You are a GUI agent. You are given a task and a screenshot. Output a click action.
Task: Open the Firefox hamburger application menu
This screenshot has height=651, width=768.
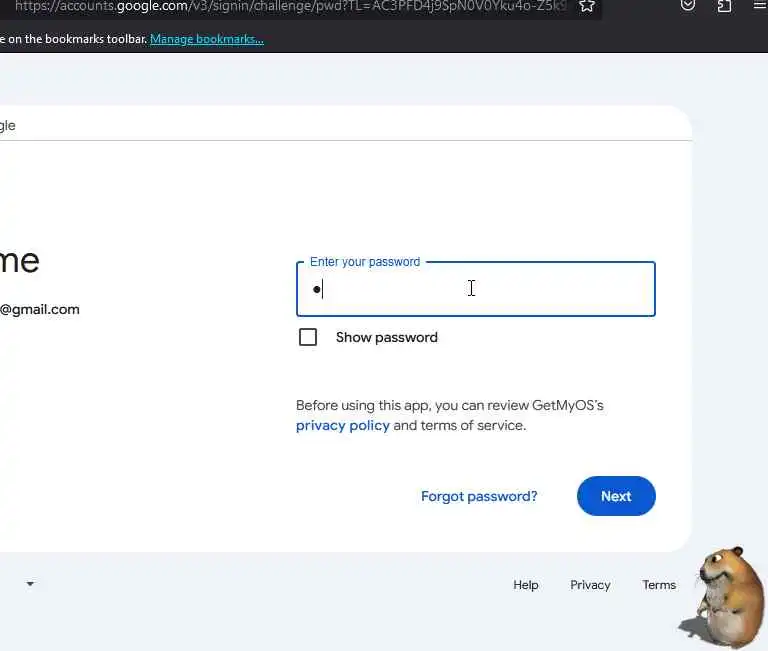click(x=760, y=5)
